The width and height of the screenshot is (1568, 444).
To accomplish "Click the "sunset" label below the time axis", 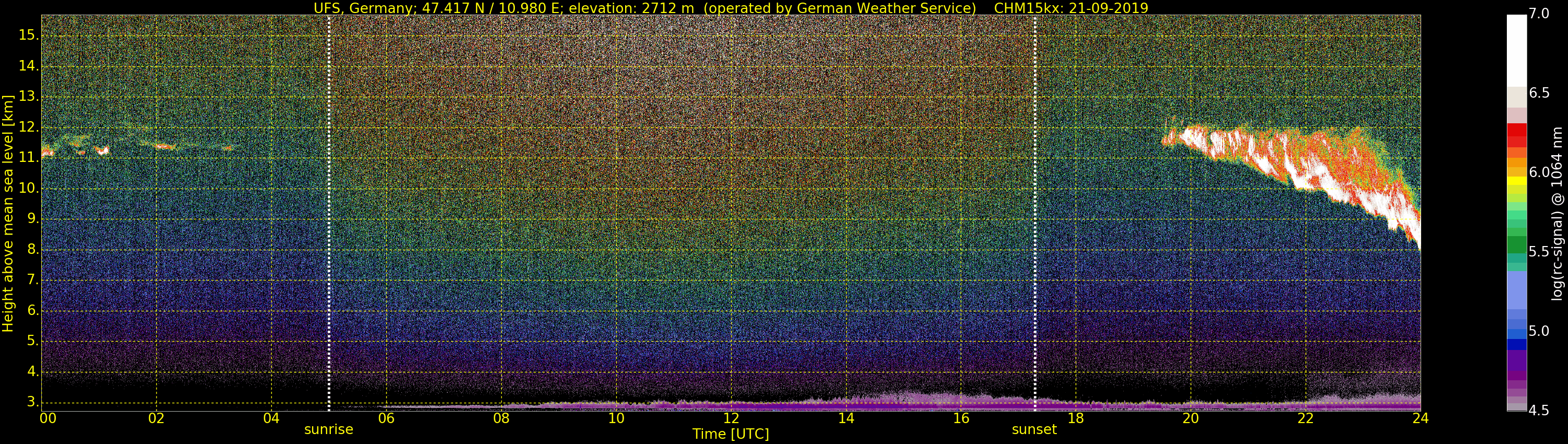I will pyautogui.click(x=1034, y=429).
